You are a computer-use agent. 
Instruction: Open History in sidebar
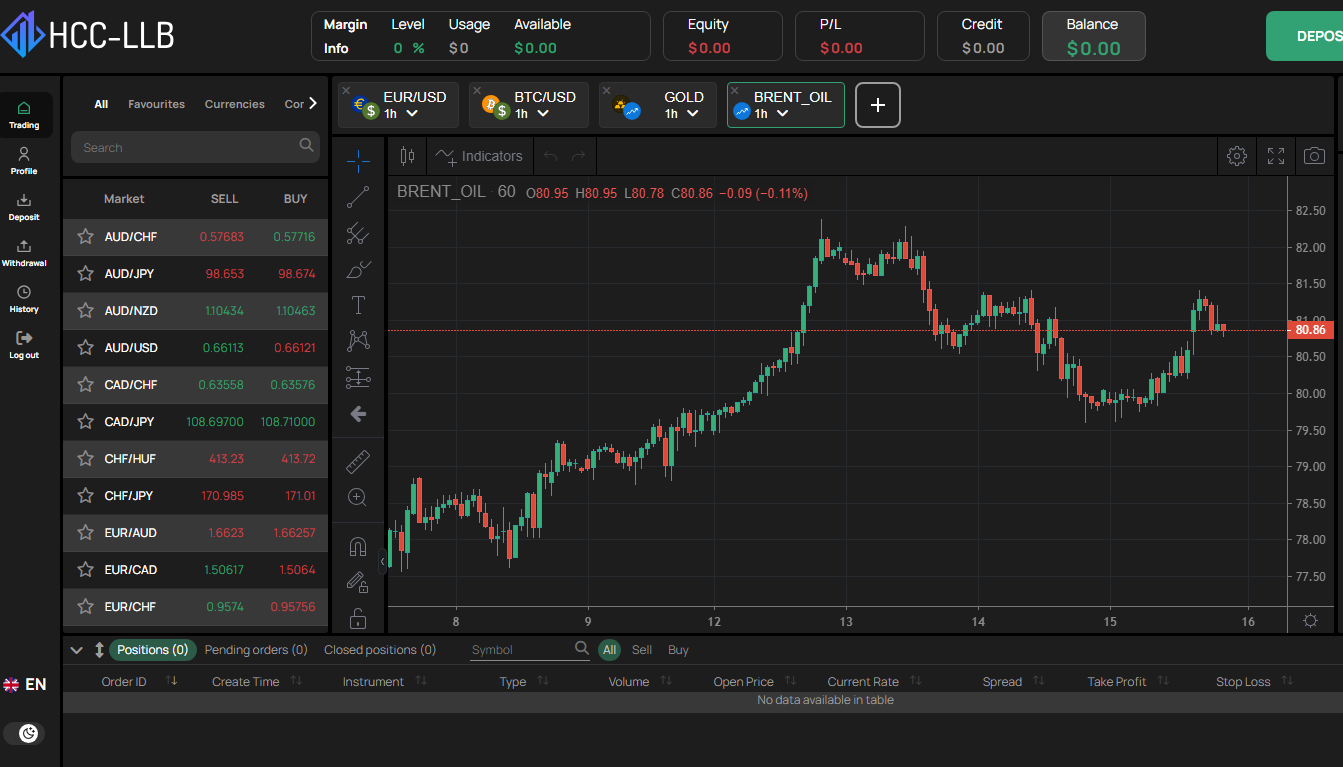pos(24,299)
